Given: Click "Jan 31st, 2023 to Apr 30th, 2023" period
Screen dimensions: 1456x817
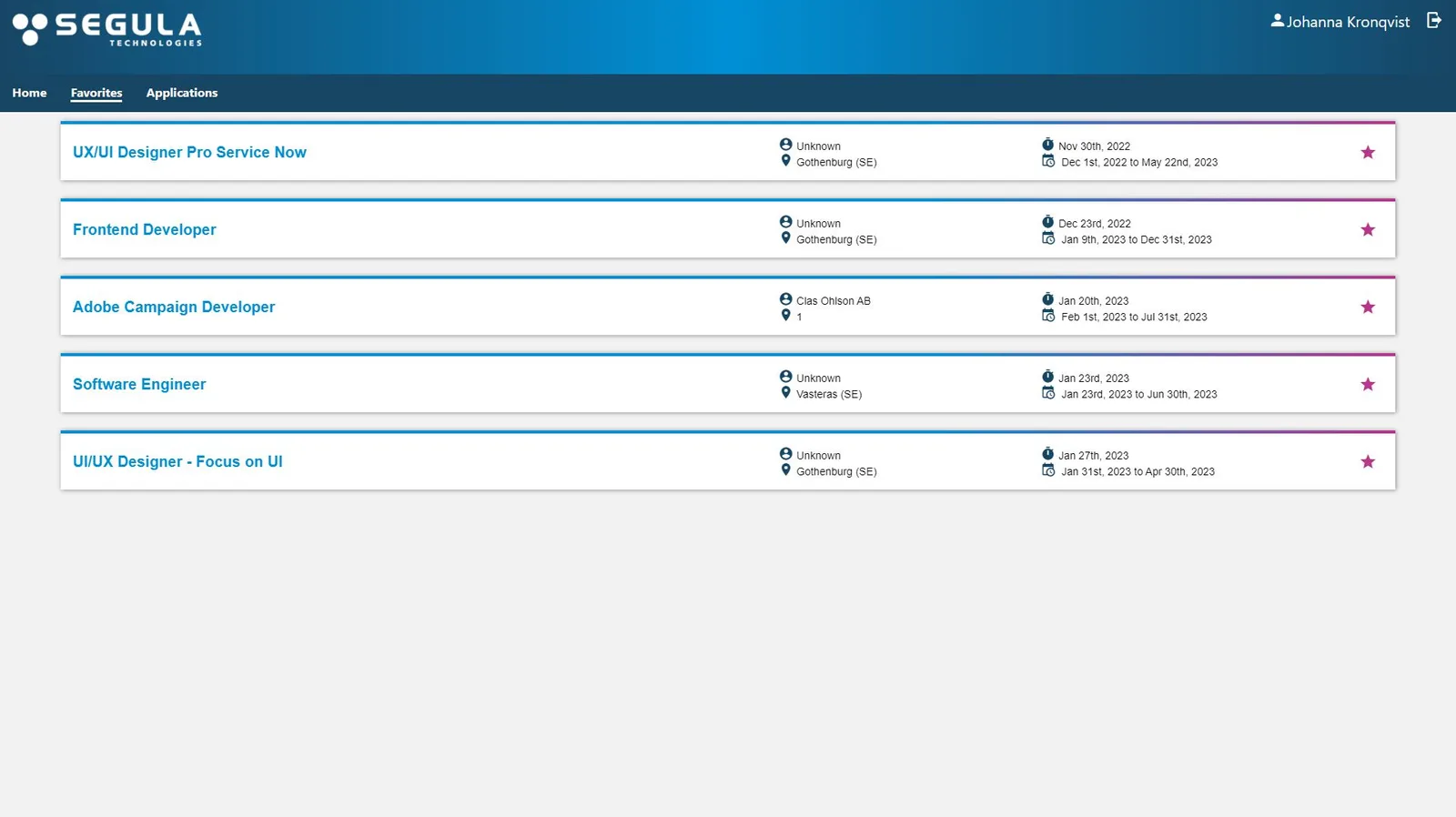Looking at the screenshot, I should pos(1137,472).
